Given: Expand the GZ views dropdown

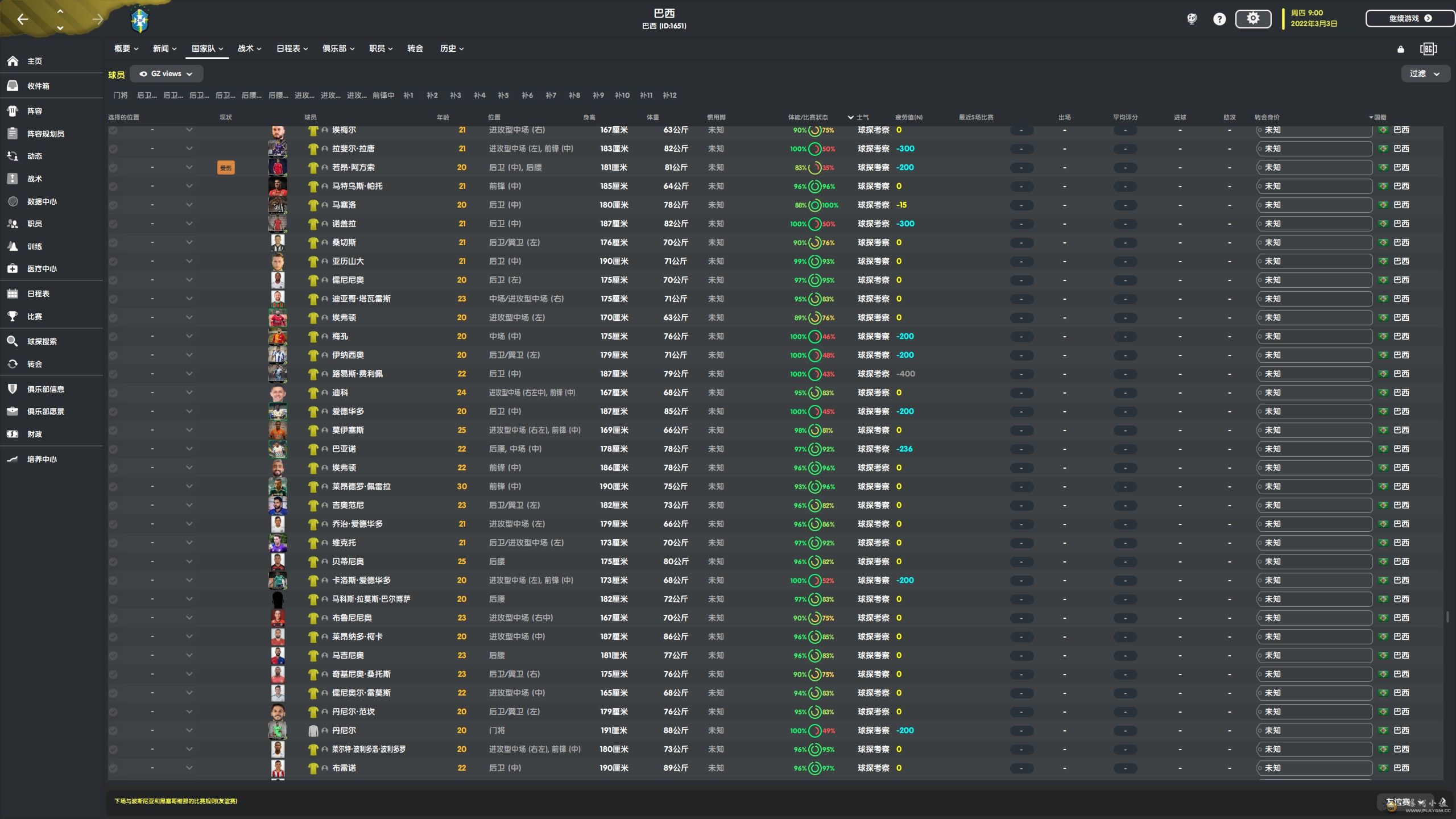Looking at the screenshot, I should click(166, 74).
